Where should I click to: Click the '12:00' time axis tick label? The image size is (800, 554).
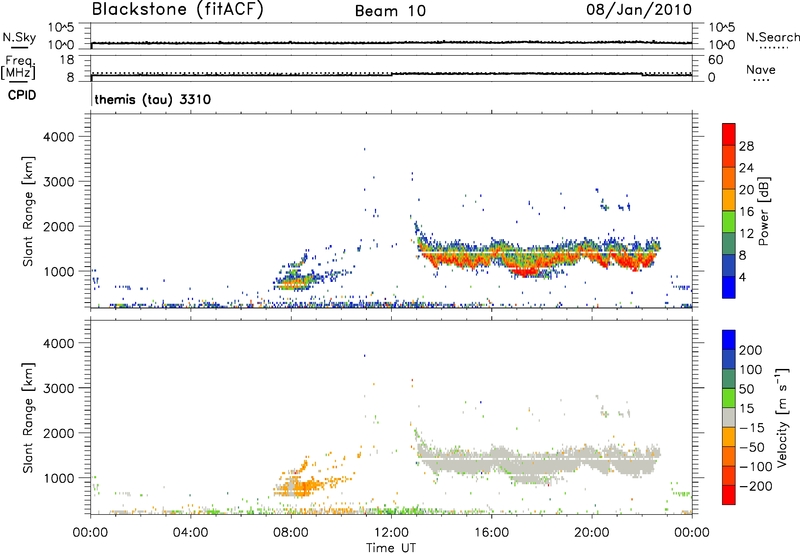click(x=391, y=533)
